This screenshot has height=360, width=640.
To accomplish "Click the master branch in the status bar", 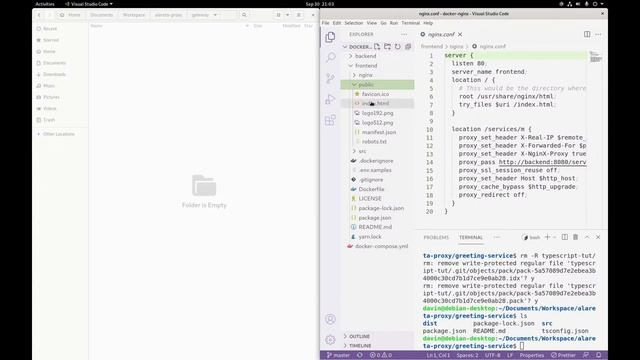I will (338, 355).
